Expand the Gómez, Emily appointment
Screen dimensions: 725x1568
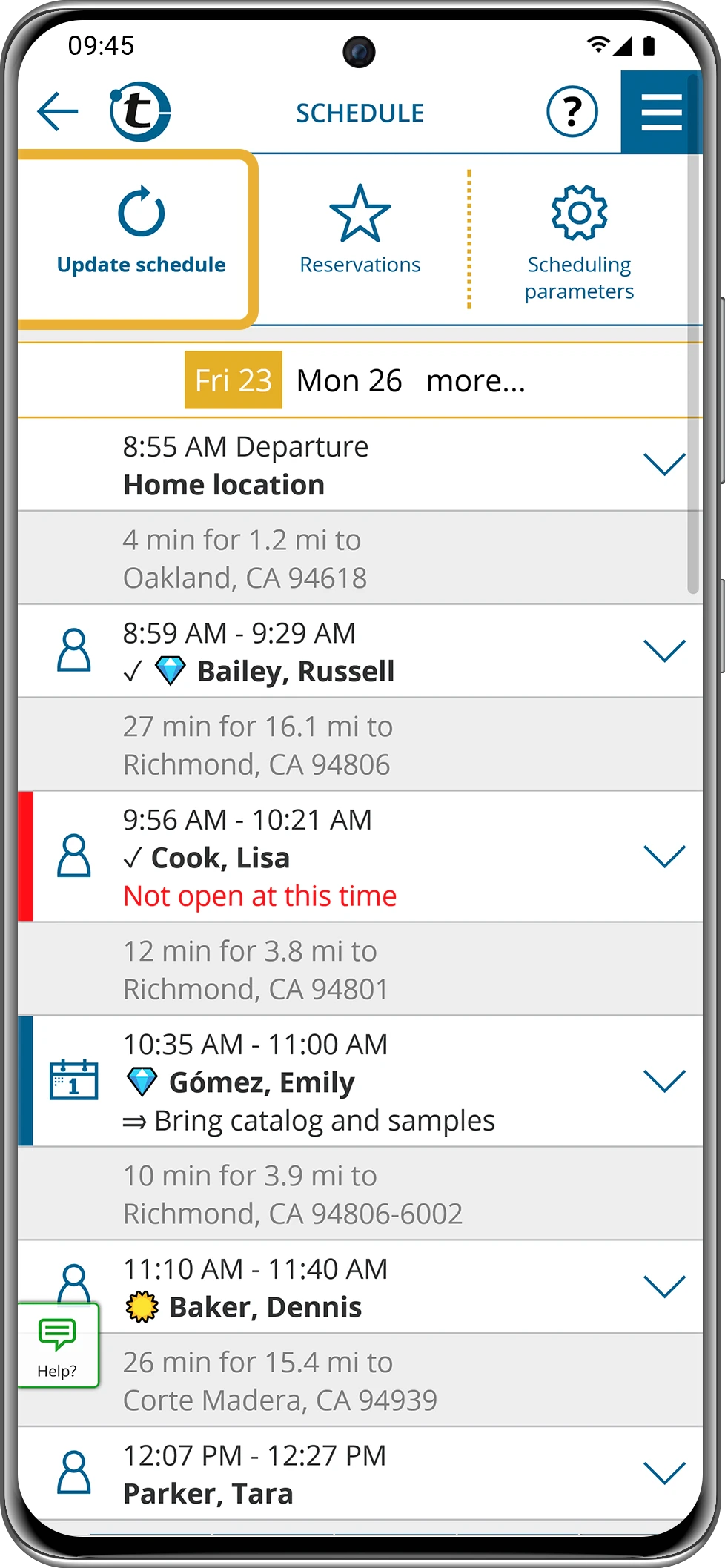(664, 1080)
